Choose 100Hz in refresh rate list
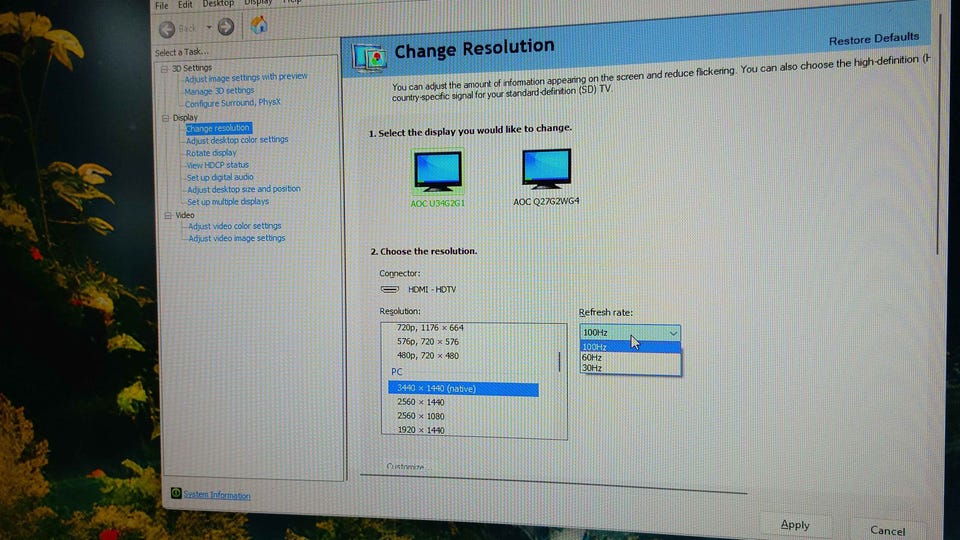 [630, 347]
